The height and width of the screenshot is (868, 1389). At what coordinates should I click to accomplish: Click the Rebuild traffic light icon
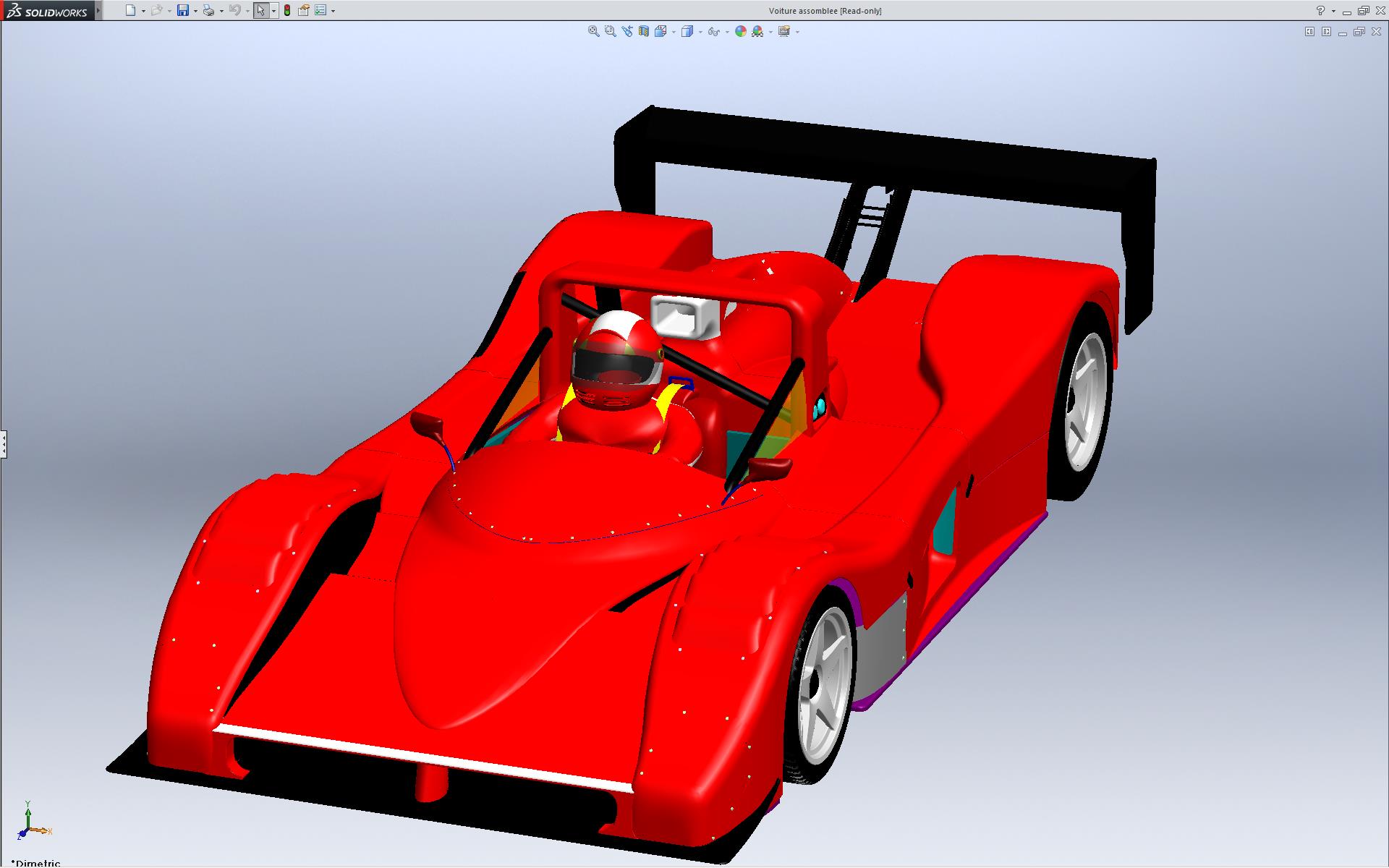pos(287,10)
